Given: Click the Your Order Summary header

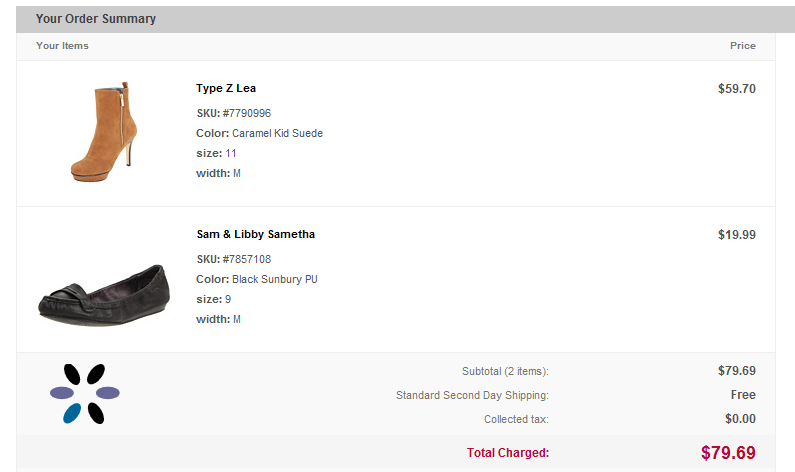Looking at the screenshot, I should 95,19.
